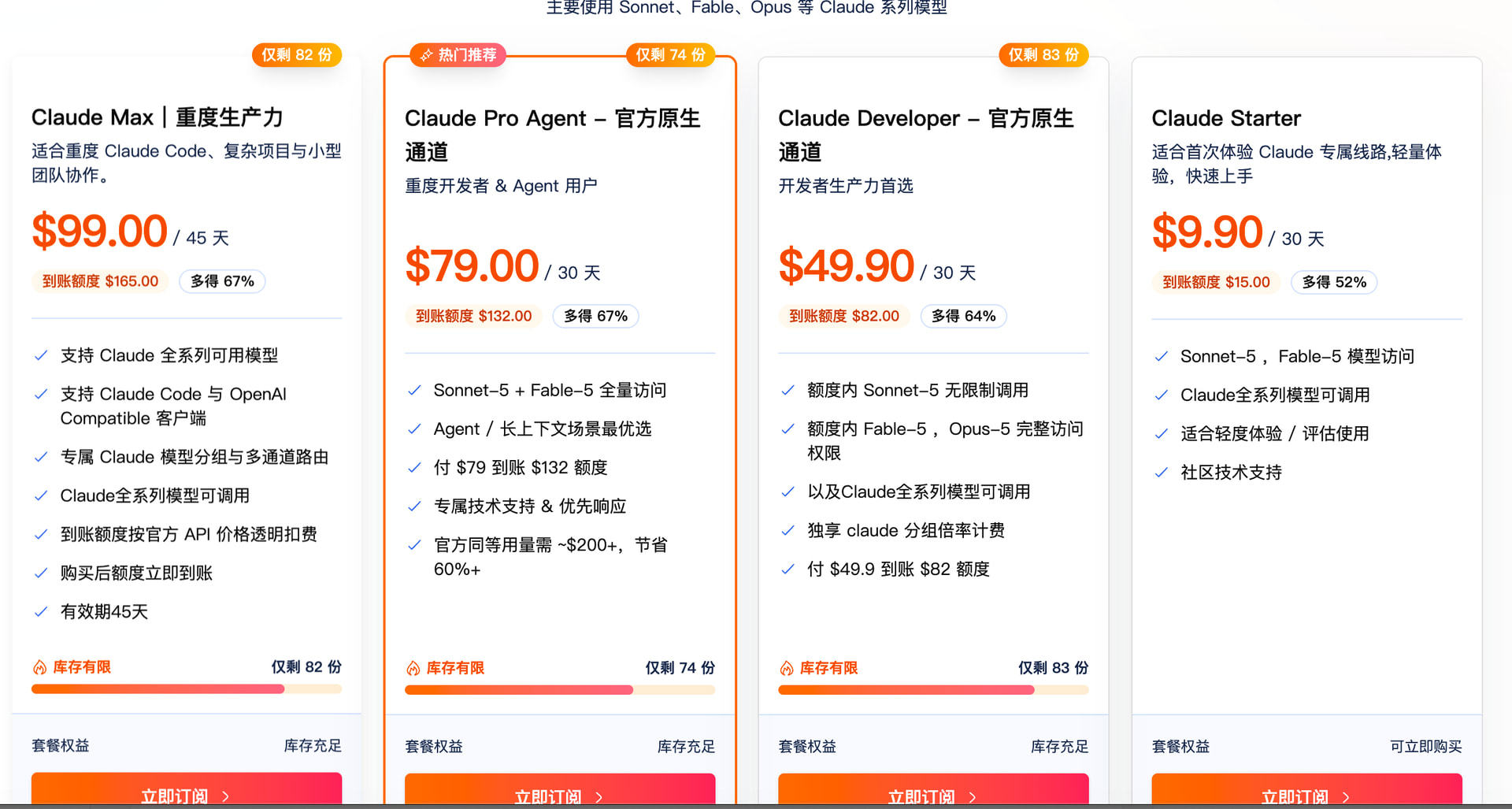Click the Pro Agent stock progress bar
The width and height of the screenshot is (1512, 809).
[560, 690]
